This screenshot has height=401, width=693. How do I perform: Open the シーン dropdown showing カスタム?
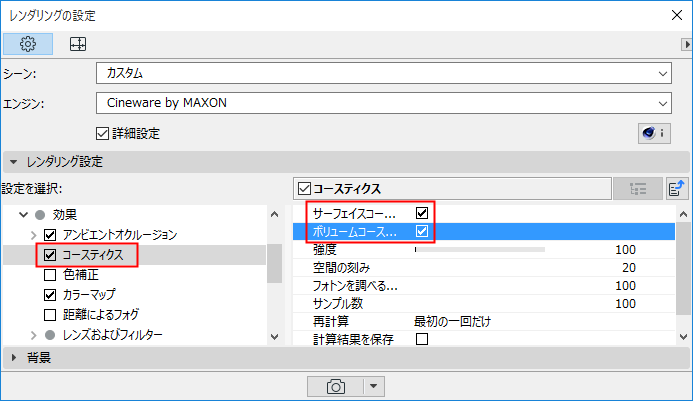pyautogui.click(x=384, y=73)
